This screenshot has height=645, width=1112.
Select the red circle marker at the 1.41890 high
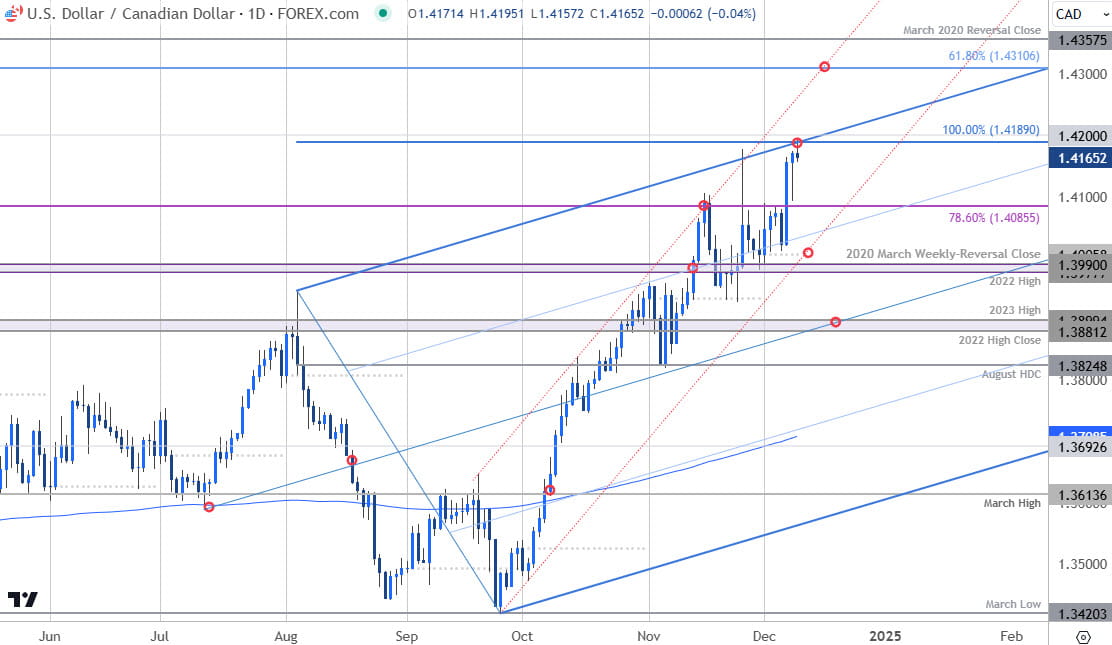tap(797, 142)
